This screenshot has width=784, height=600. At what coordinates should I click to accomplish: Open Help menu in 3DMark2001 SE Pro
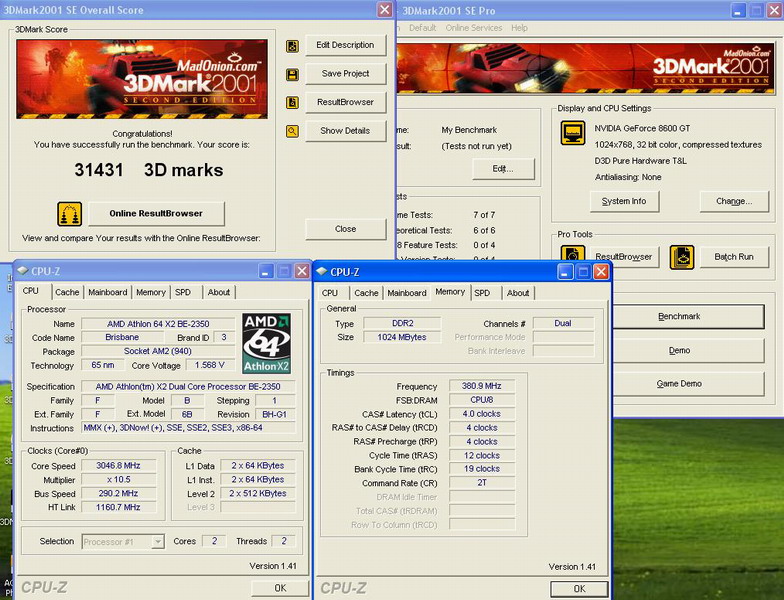[519, 28]
